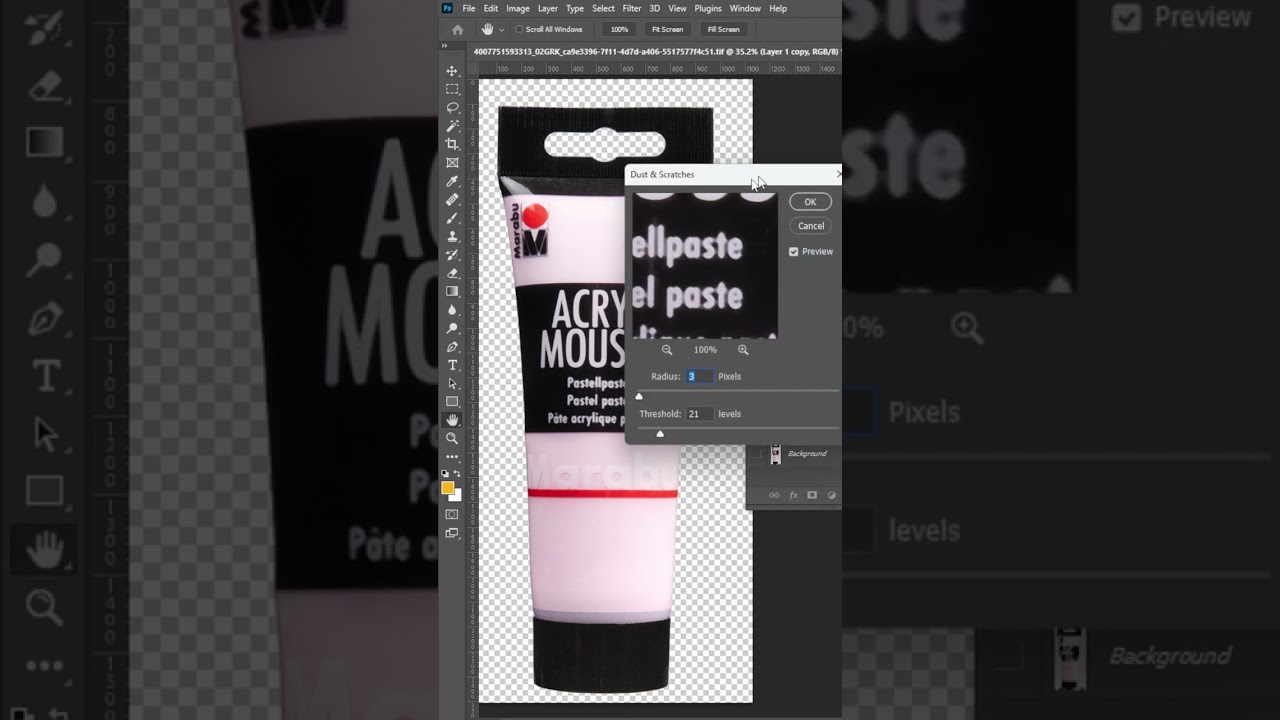
Task: Zoom out the Dust & Scratches preview
Action: tap(667, 350)
